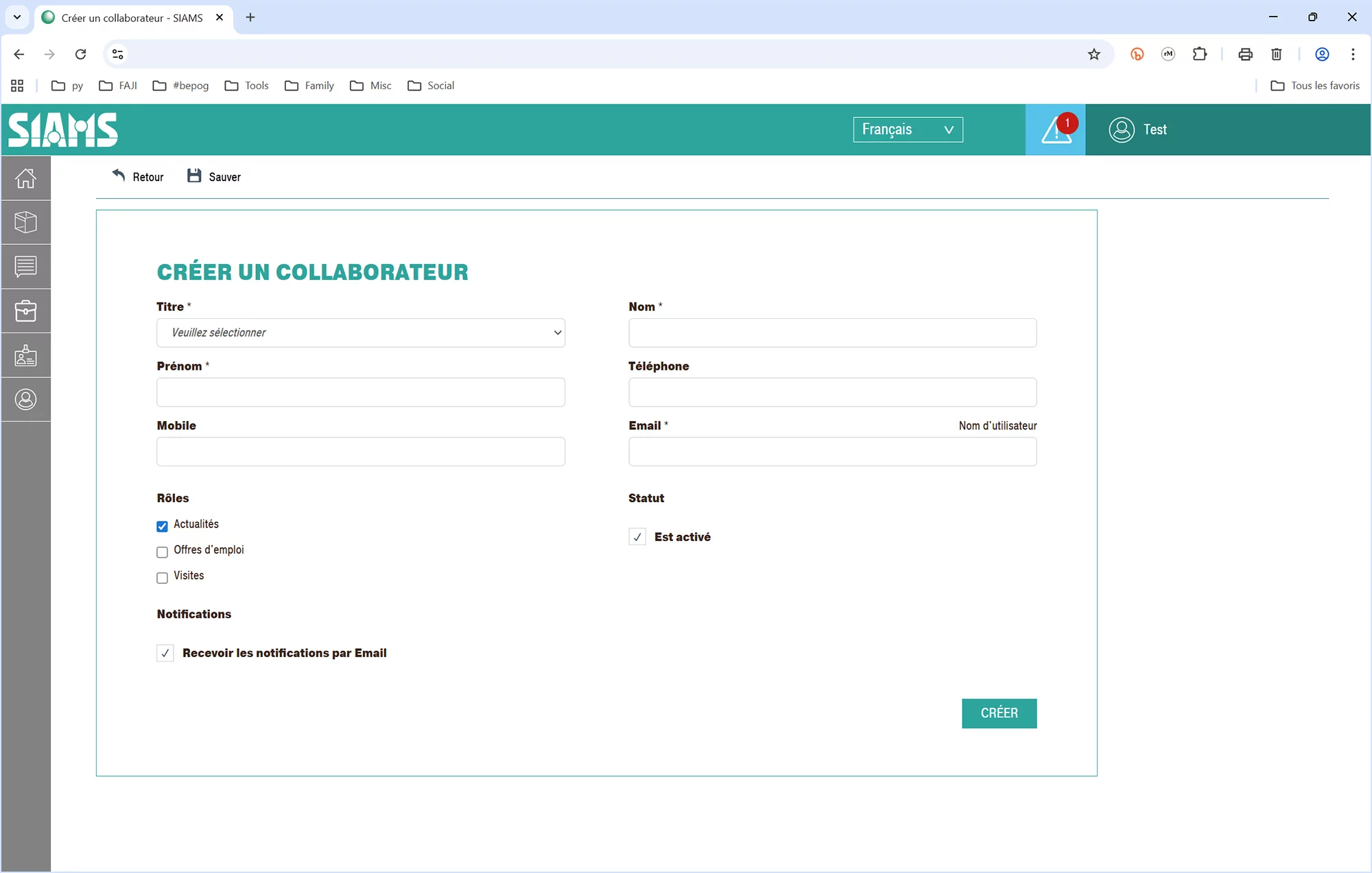Open the Family bookmarks folder
The width and height of the screenshot is (1372, 873).
[309, 86]
